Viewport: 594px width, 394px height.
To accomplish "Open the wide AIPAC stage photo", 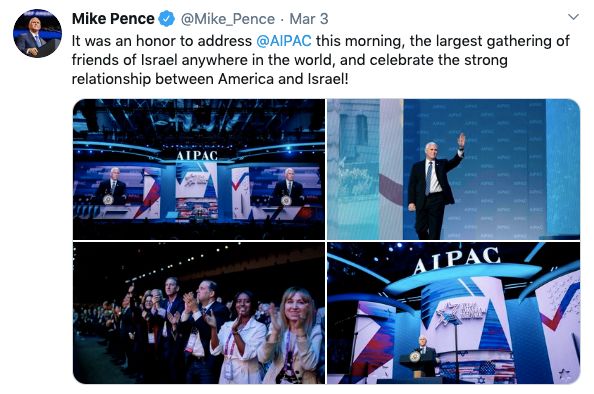I will click(199, 169).
